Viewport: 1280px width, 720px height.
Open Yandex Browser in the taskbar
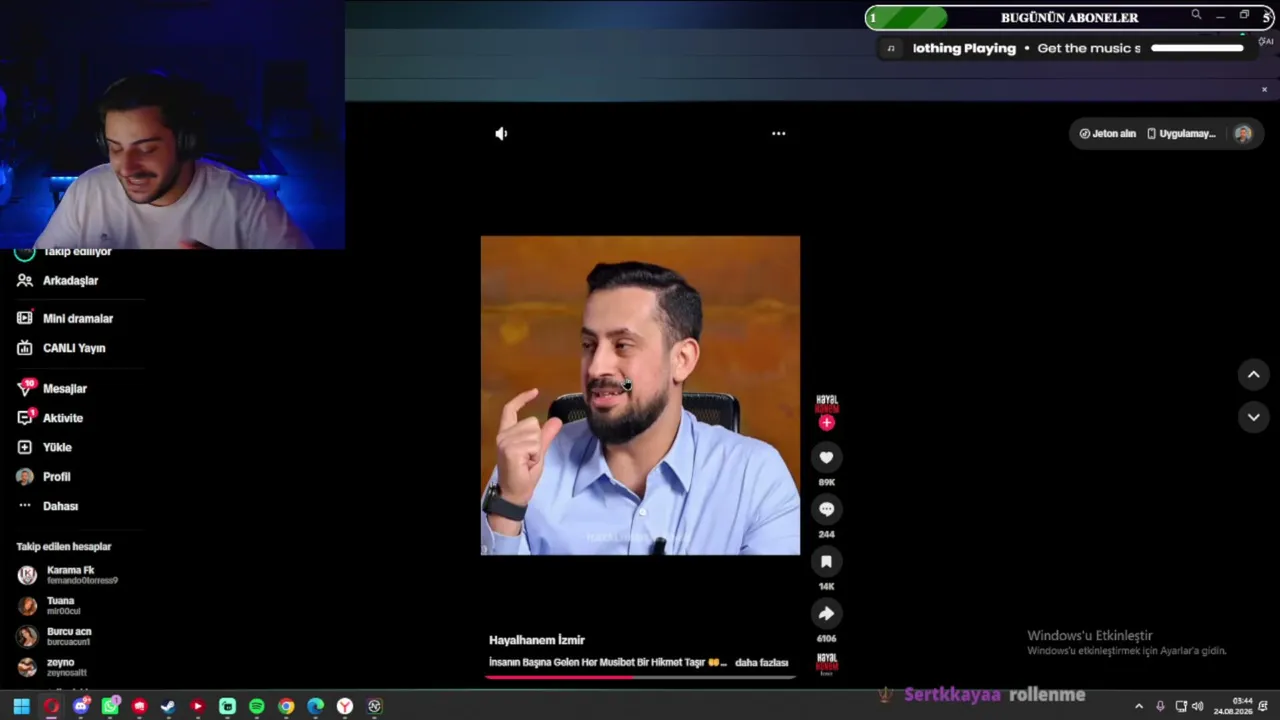pyautogui.click(x=345, y=706)
